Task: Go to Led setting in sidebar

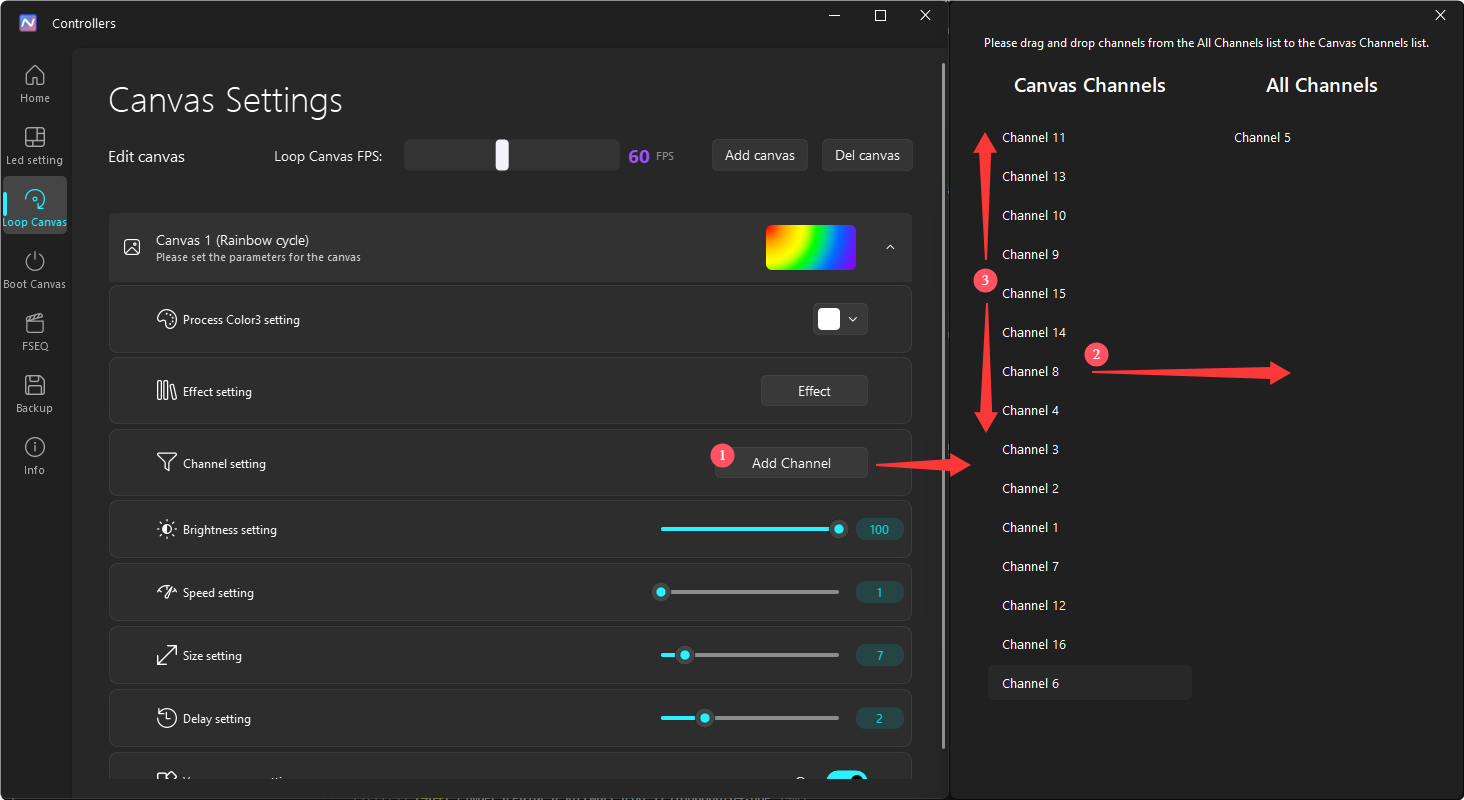Action: [35, 146]
